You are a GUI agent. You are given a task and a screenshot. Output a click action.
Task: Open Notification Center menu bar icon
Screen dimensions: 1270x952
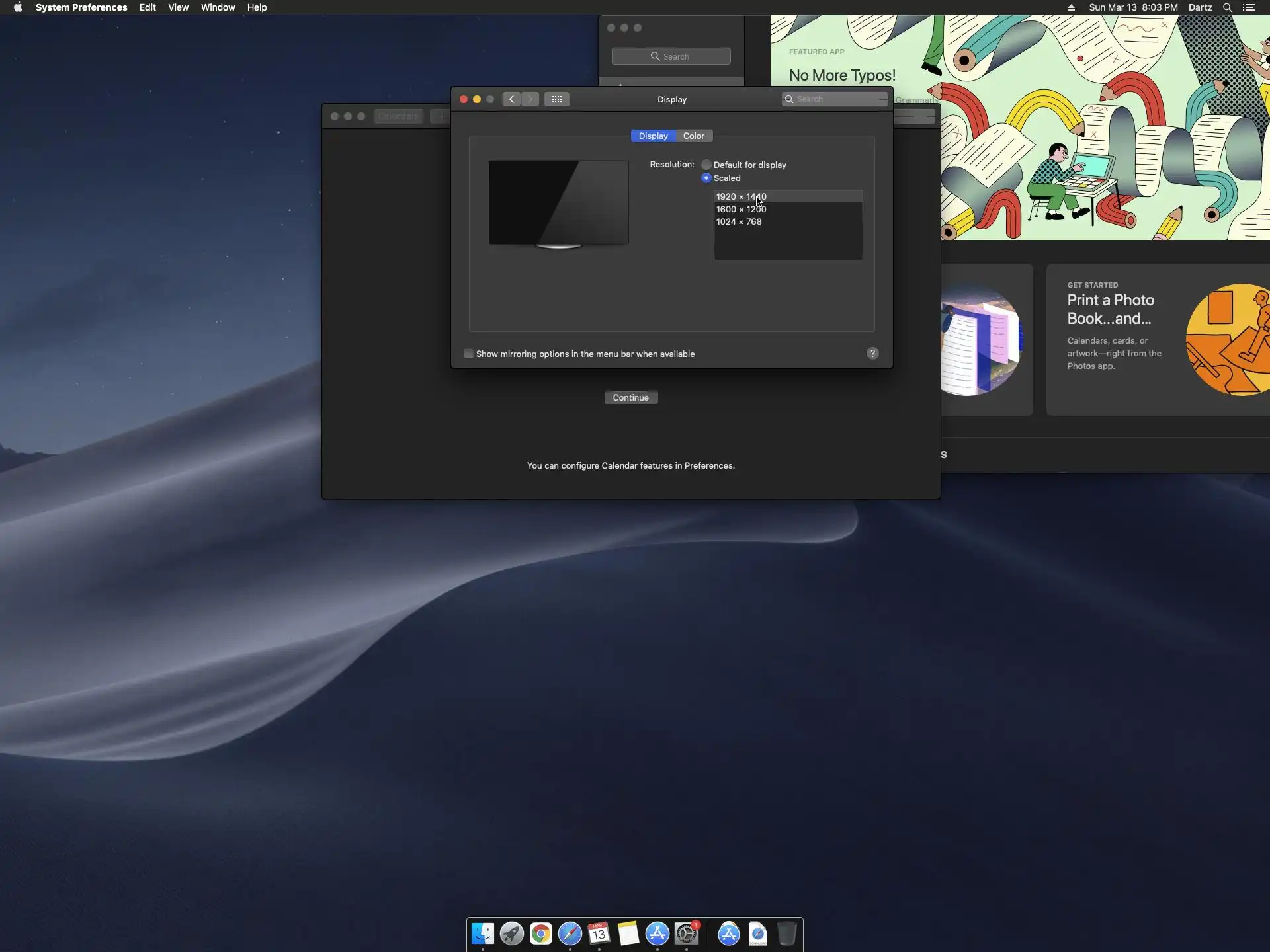click(x=1249, y=7)
